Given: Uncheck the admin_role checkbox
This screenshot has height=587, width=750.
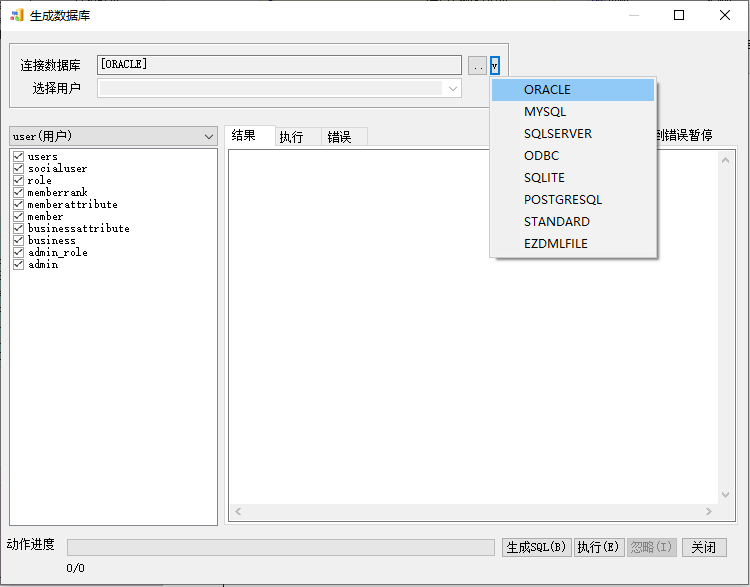Looking at the screenshot, I should (x=19, y=252).
